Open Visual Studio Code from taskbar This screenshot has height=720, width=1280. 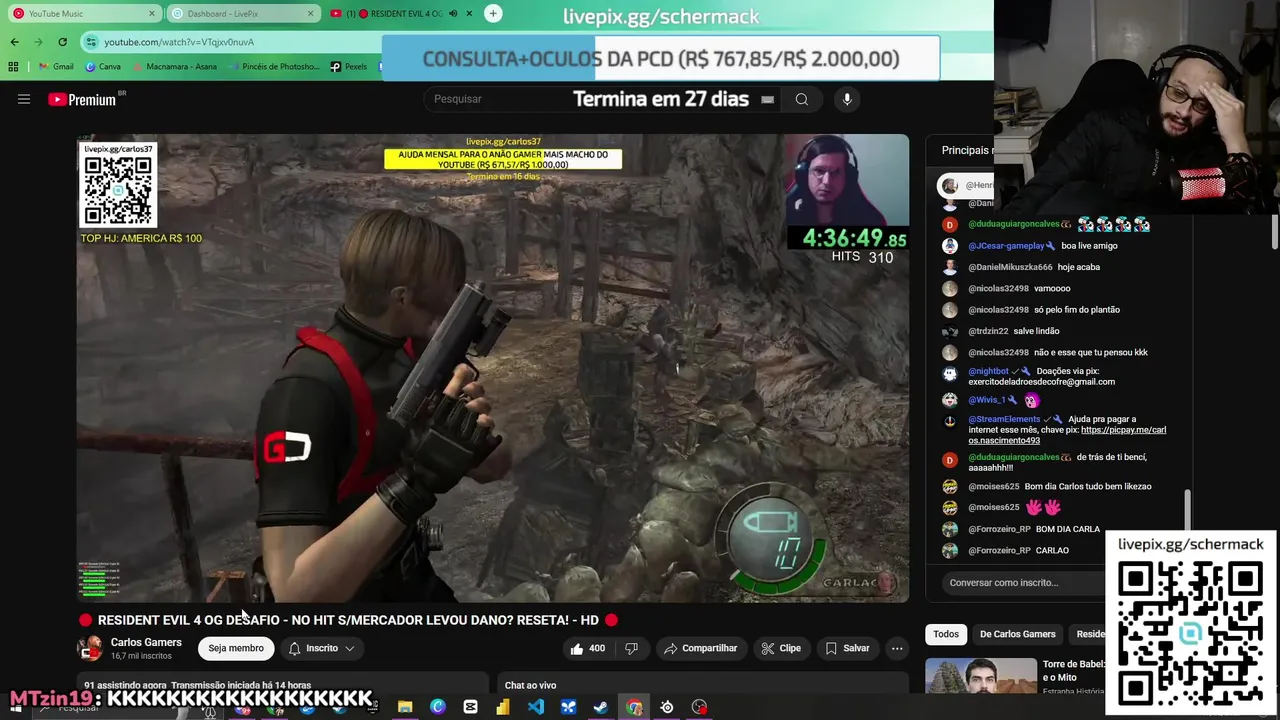[x=535, y=707]
